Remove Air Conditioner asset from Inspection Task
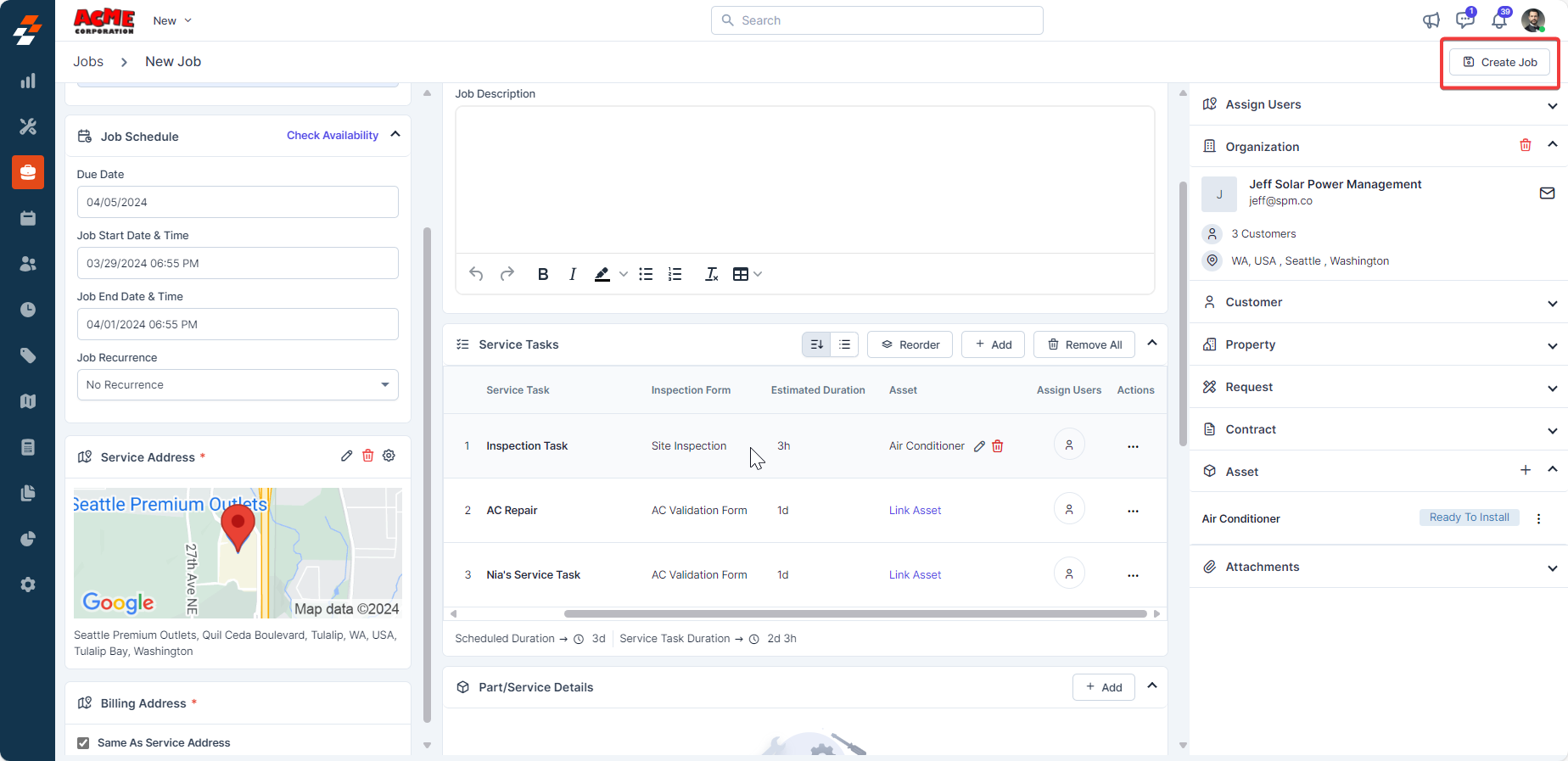The height and width of the screenshot is (761, 1568). (x=998, y=446)
